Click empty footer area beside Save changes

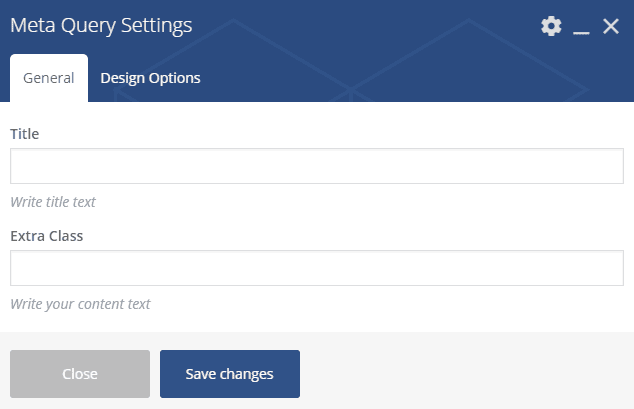(x=460, y=374)
